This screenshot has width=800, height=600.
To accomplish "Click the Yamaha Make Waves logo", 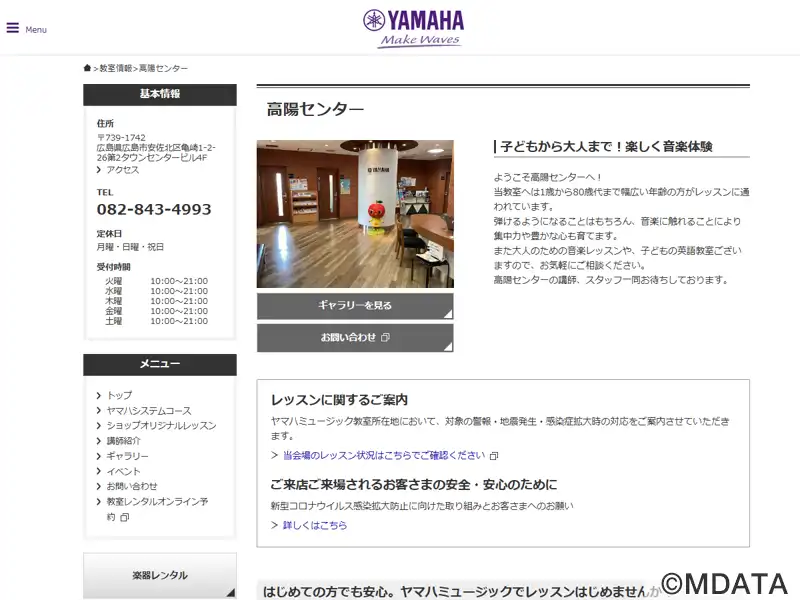I will [x=413, y=28].
